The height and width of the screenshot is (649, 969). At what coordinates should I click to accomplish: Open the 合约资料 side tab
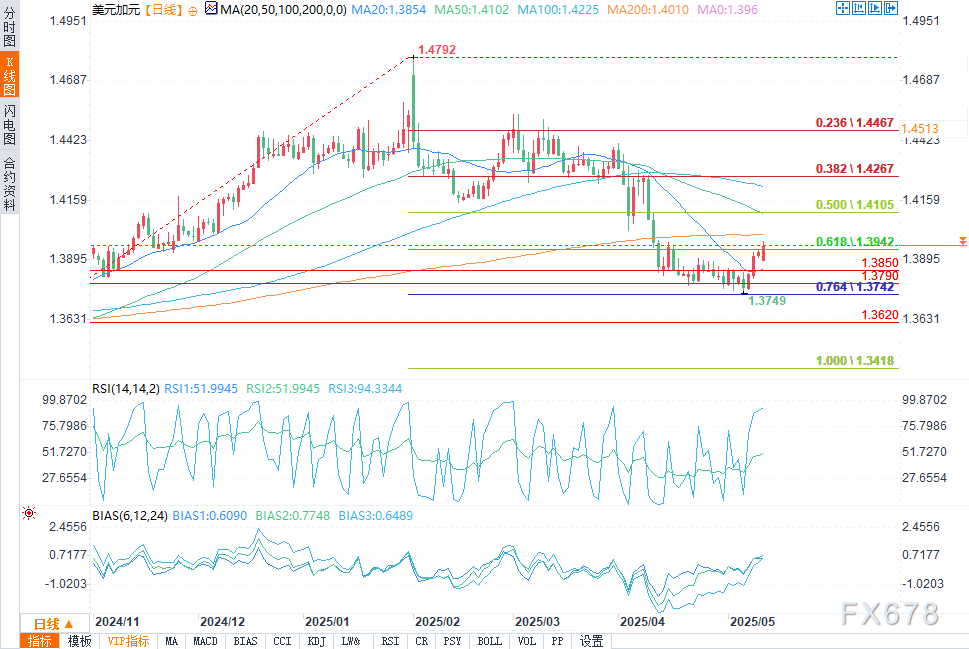click(10, 183)
